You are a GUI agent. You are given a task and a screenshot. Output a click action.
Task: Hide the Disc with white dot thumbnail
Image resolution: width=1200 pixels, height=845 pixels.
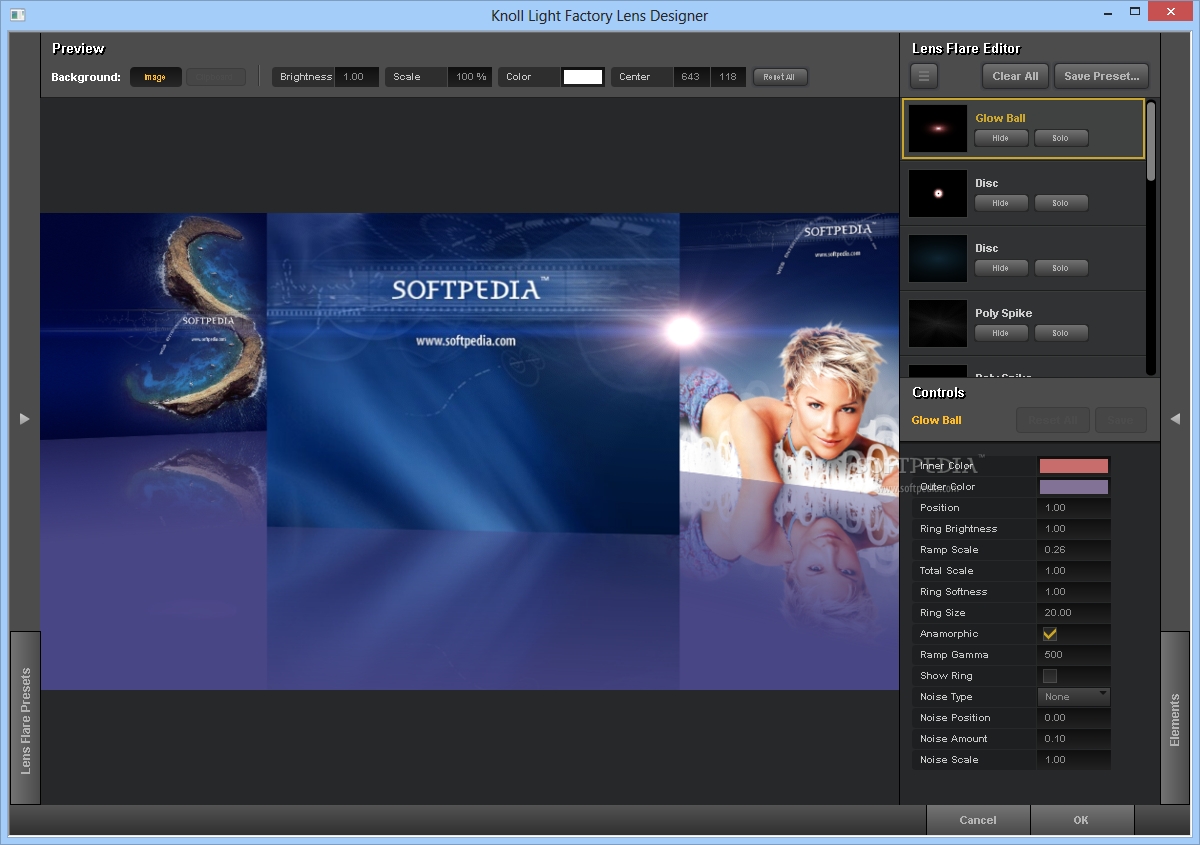(1001, 203)
